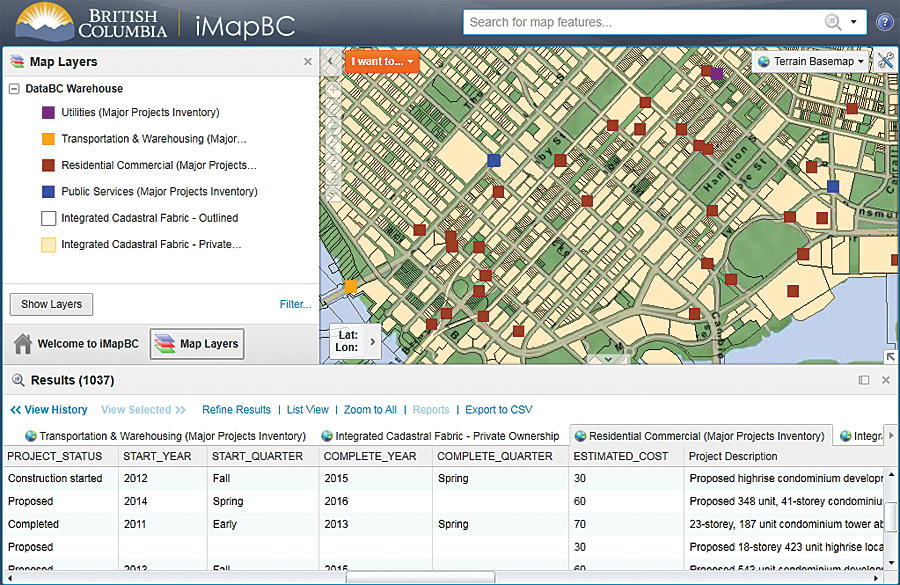Collapse the DataBC Warehouse group
Screen dimensions: 900x585
[x=14, y=89]
